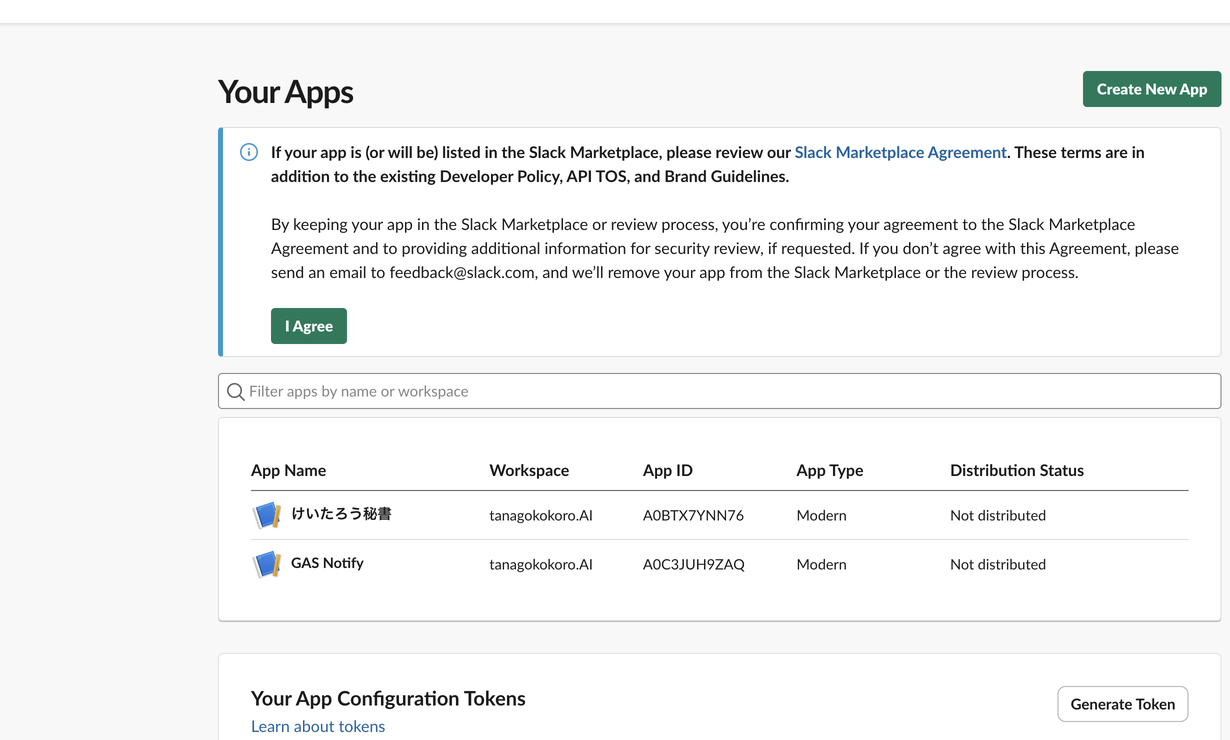
Task: Click Not distributed status for けいたろう秘書
Action: point(998,515)
